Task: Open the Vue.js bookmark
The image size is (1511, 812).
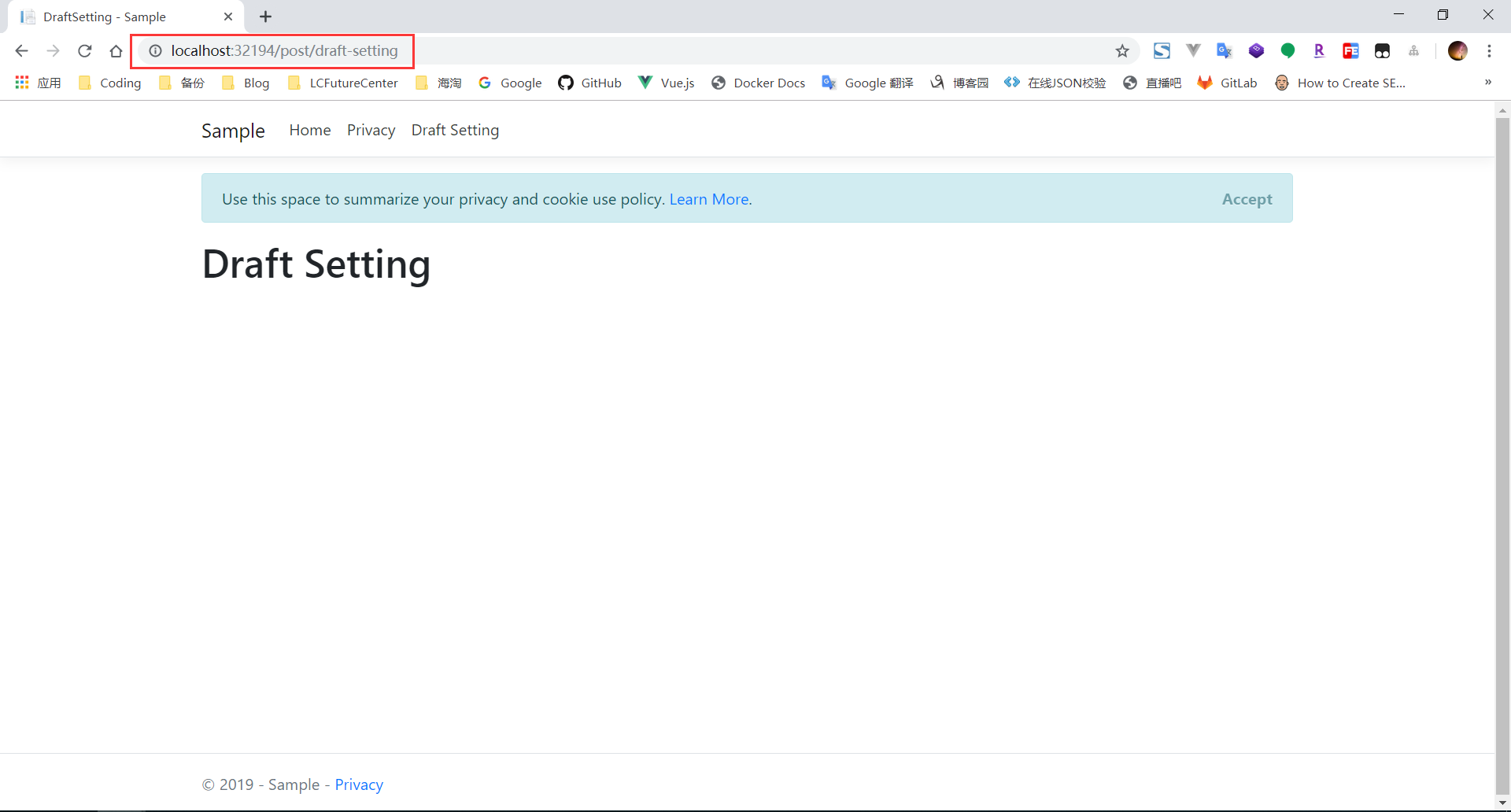Action: (667, 83)
